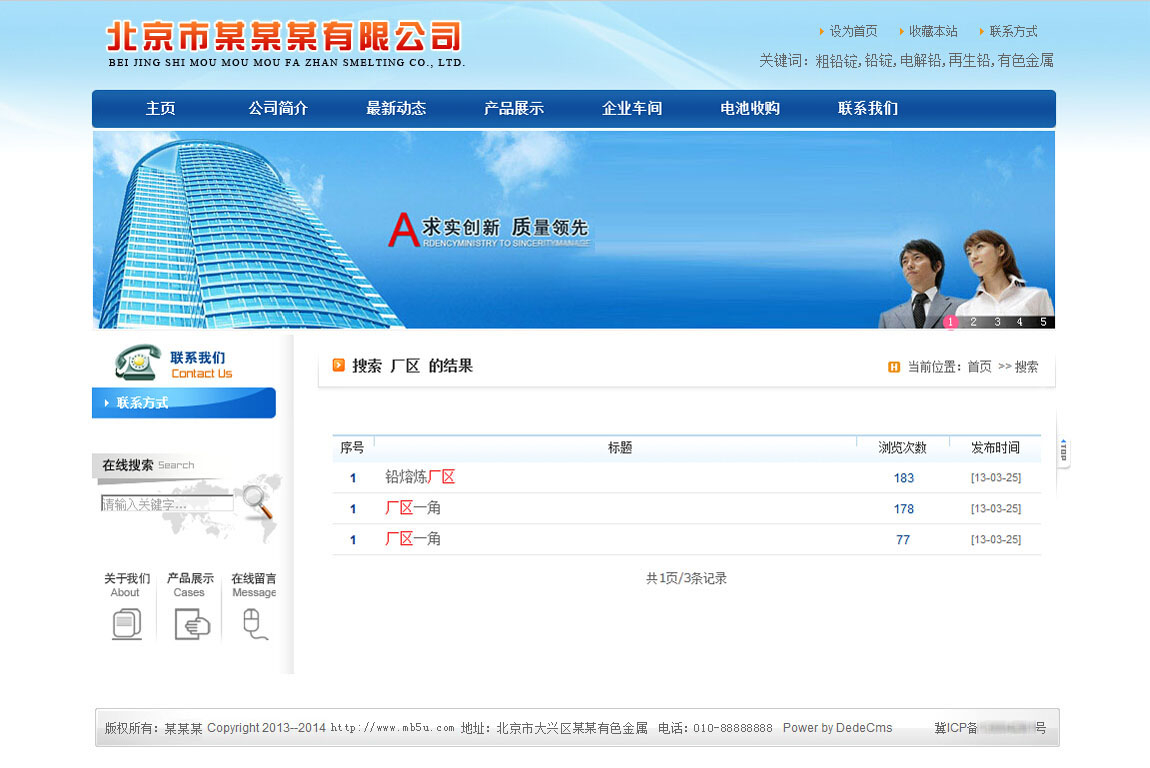Switch banner to slide 2

click(x=973, y=322)
